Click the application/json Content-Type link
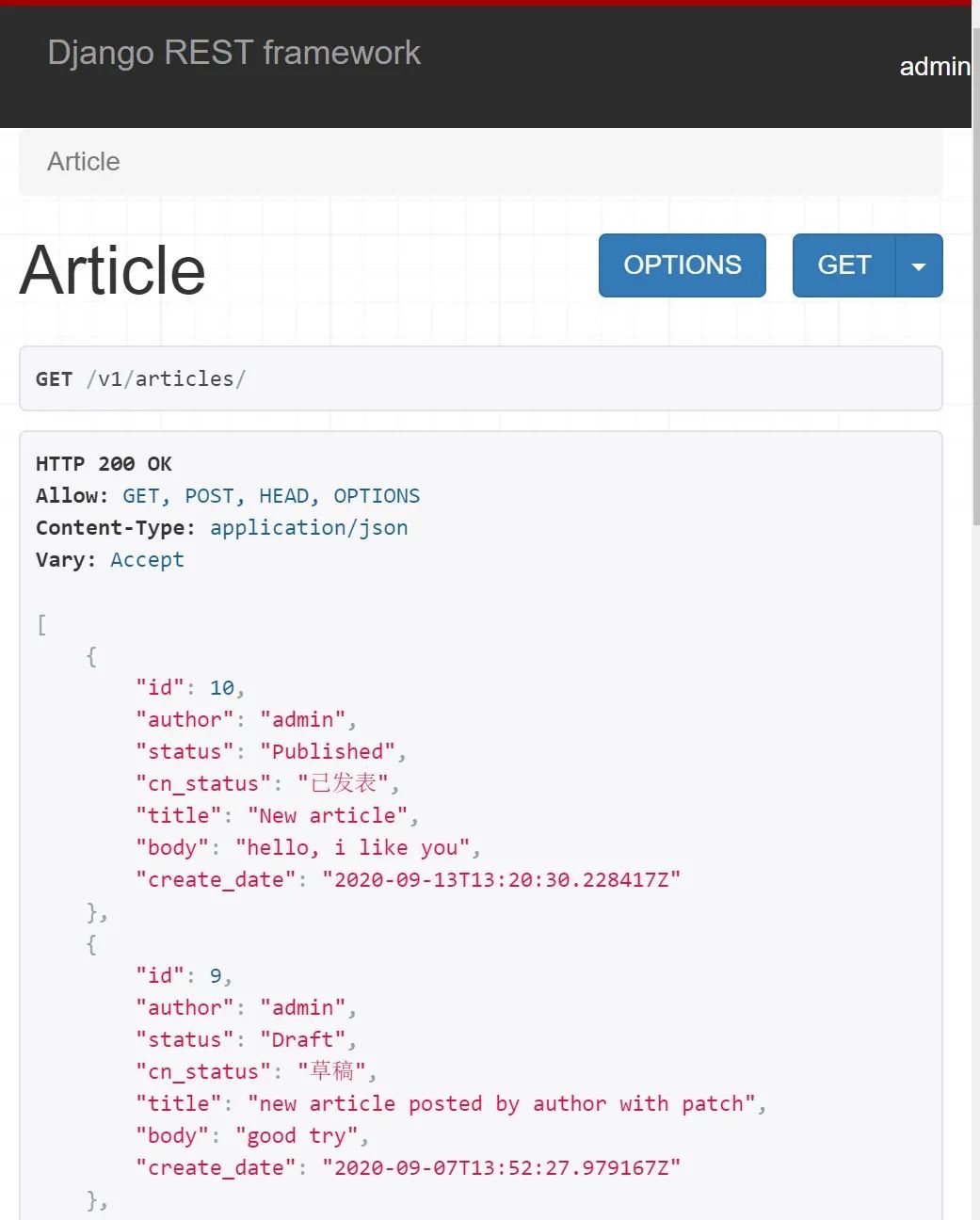The image size is (980, 1220). (309, 527)
